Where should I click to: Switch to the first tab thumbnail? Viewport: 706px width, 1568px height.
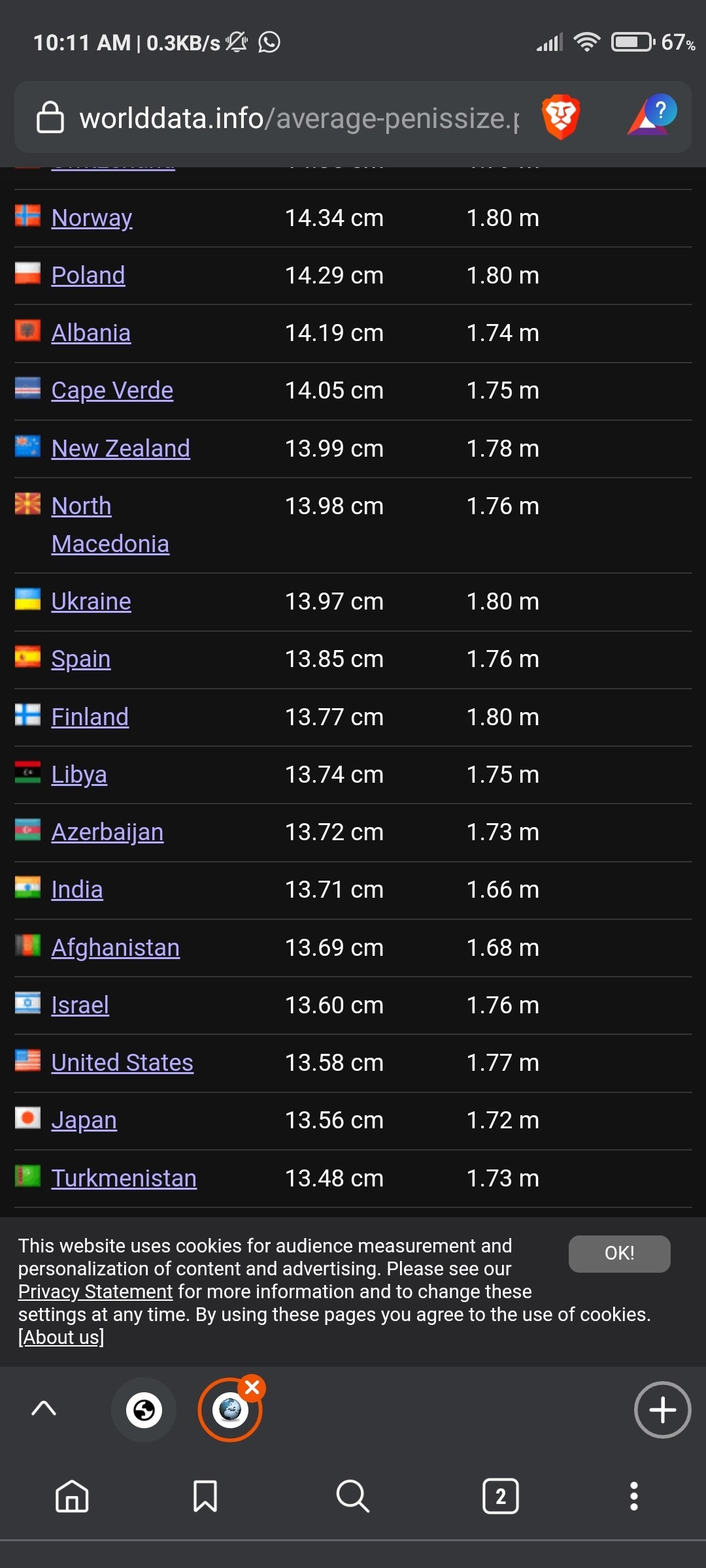click(x=144, y=1410)
